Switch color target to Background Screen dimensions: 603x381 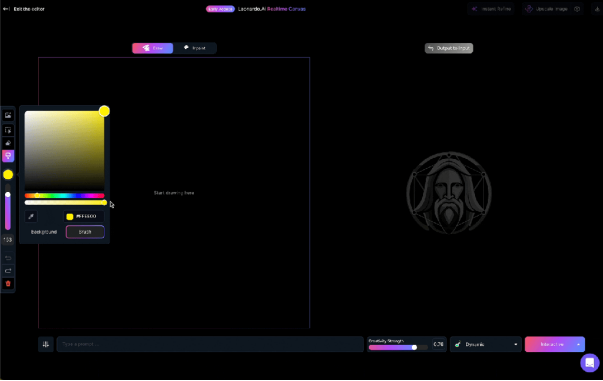[x=44, y=232]
